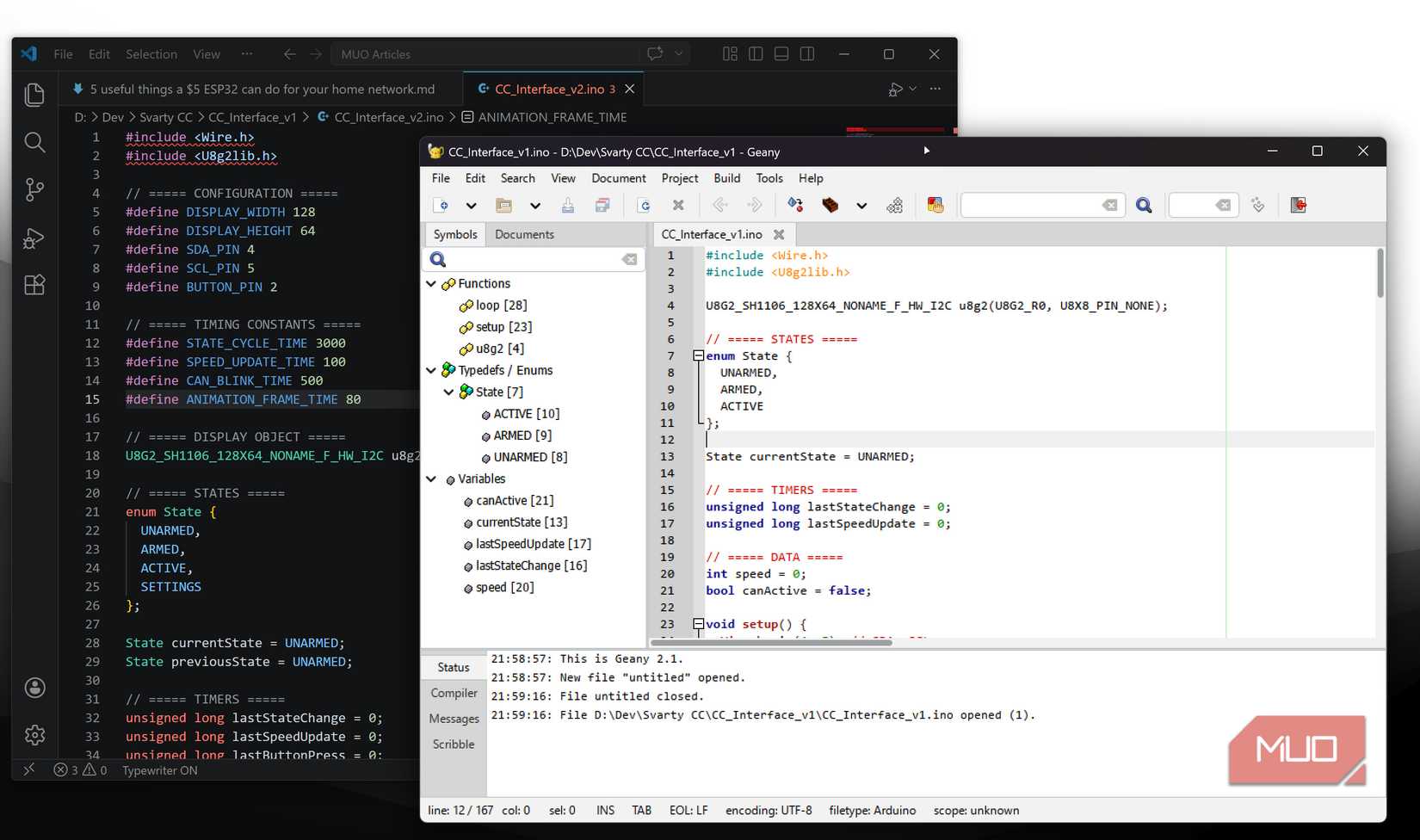The image size is (1420, 840).
Task: Open Selection menu in VS Code
Action: tap(151, 53)
